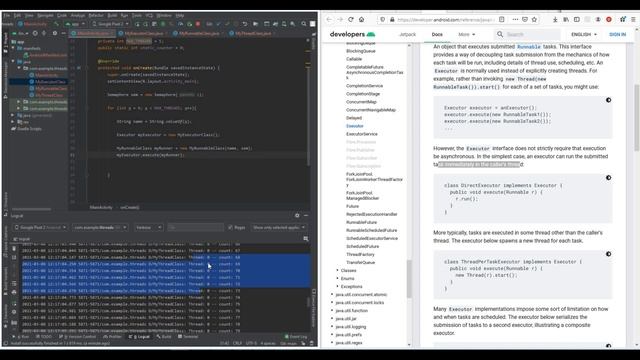640x360 pixels.
Task: Toggle dark theme on DirectExecutor code sample
Action: [608, 178]
